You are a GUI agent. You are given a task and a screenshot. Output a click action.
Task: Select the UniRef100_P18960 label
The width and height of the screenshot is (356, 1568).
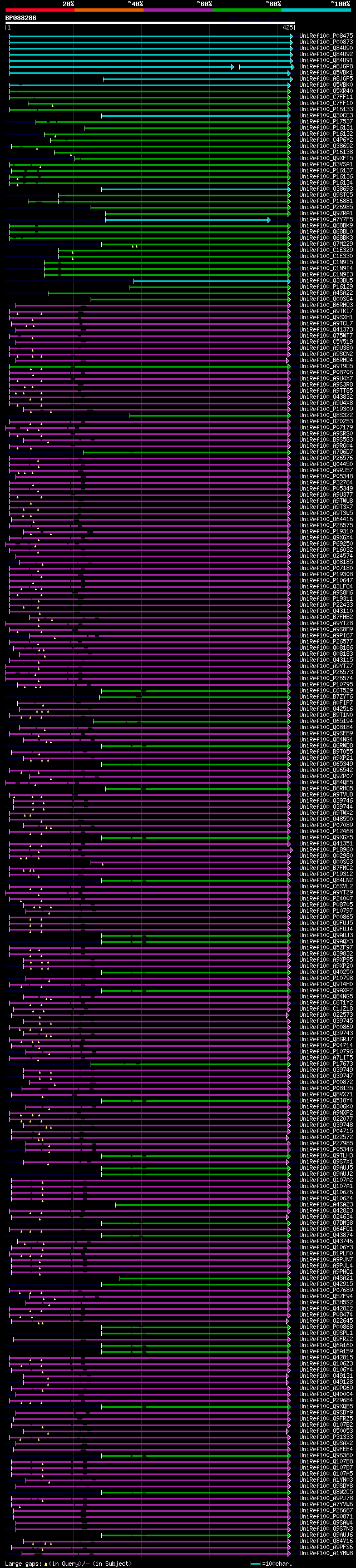pyautogui.click(x=326, y=849)
